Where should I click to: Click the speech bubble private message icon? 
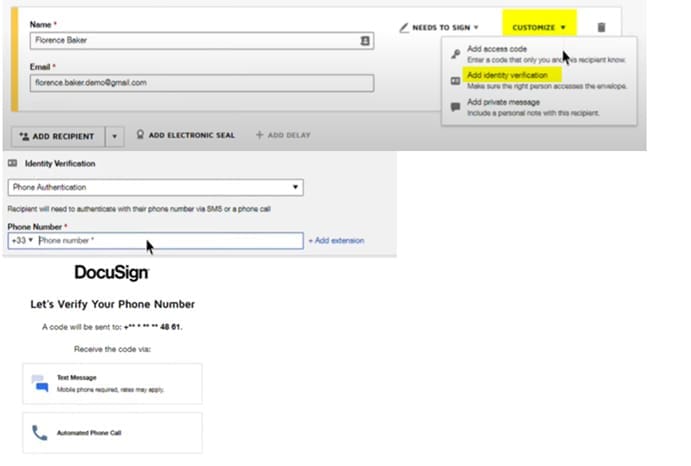point(455,106)
